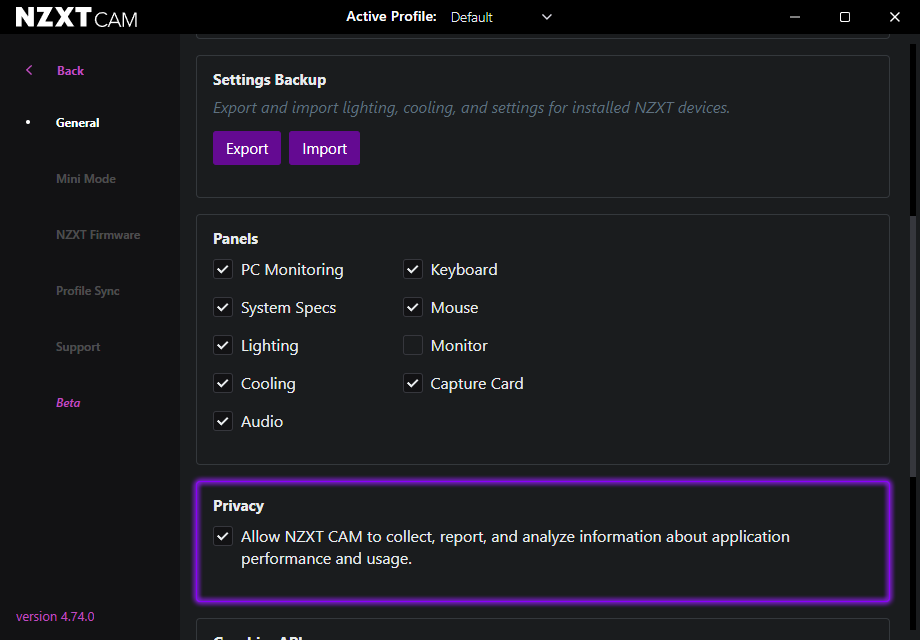Screen dimensions: 920x640
Task: Open the Beta section
Action: coord(68,403)
